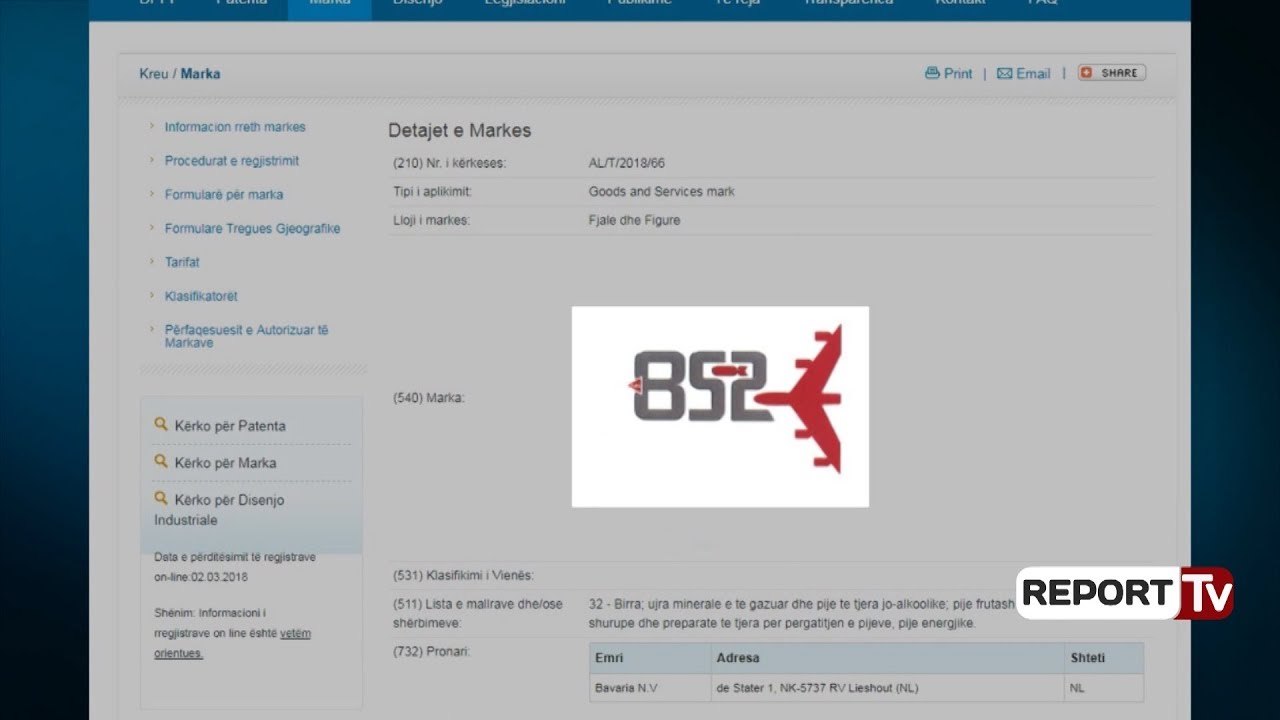Click the B52 trademark logo image
Image resolution: width=1280 pixels, height=720 pixels.
[x=720, y=406]
